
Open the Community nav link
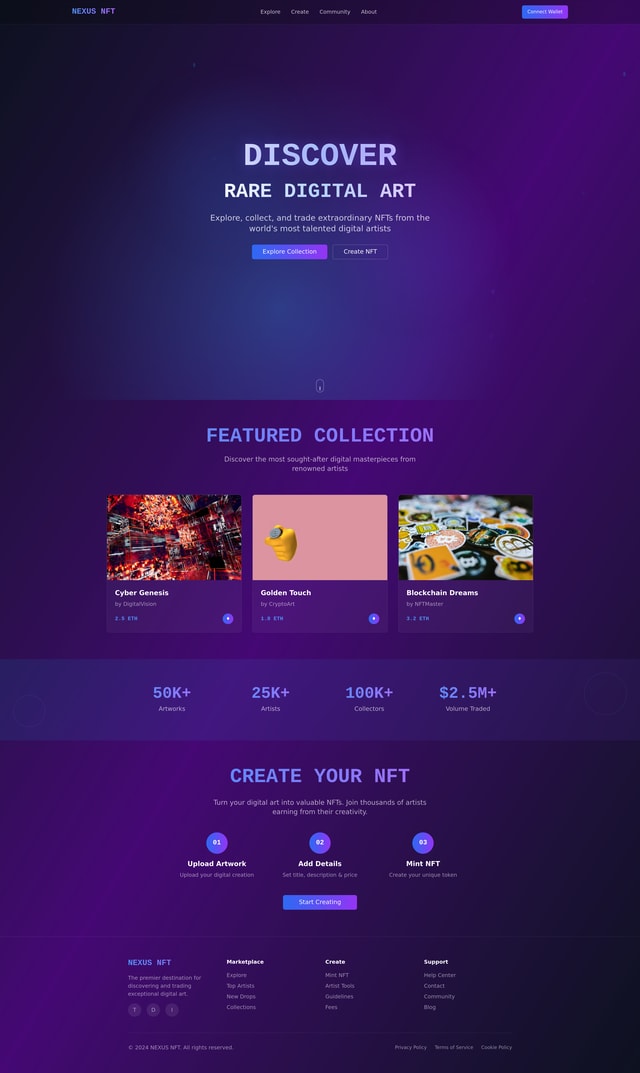tap(335, 12)
